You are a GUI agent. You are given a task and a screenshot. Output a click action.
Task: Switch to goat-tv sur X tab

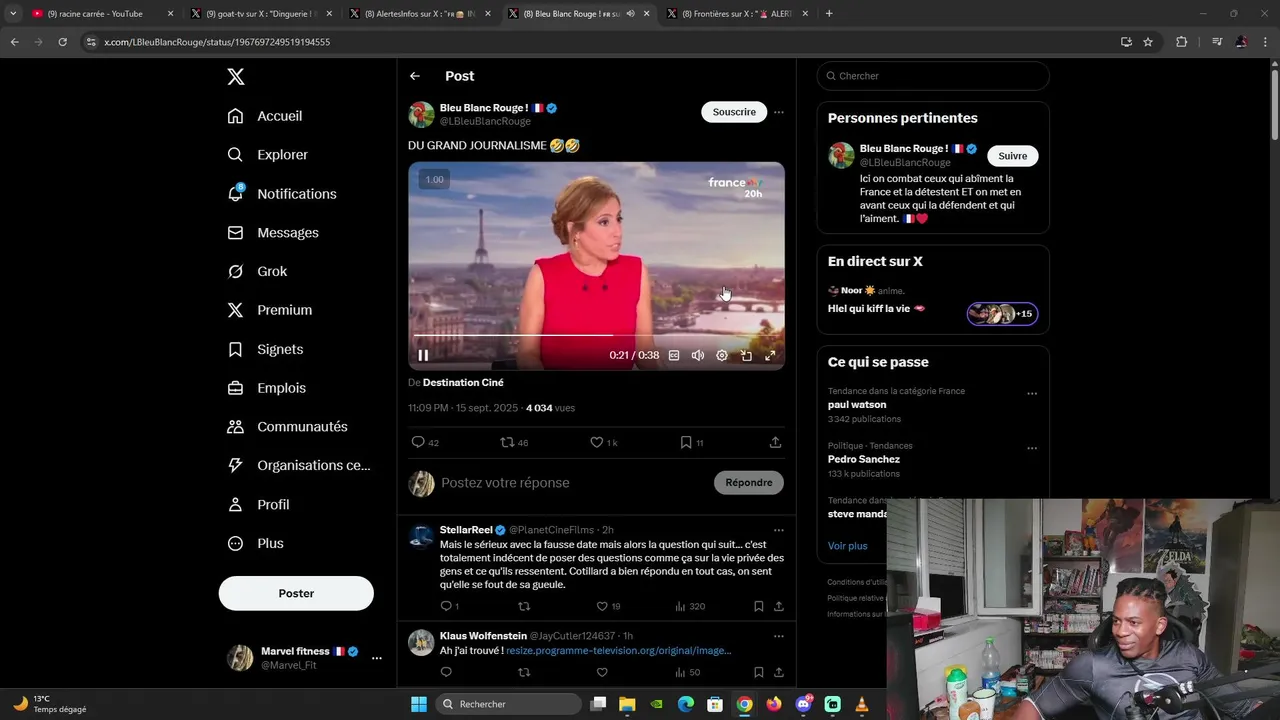click(x=260, y=14)
